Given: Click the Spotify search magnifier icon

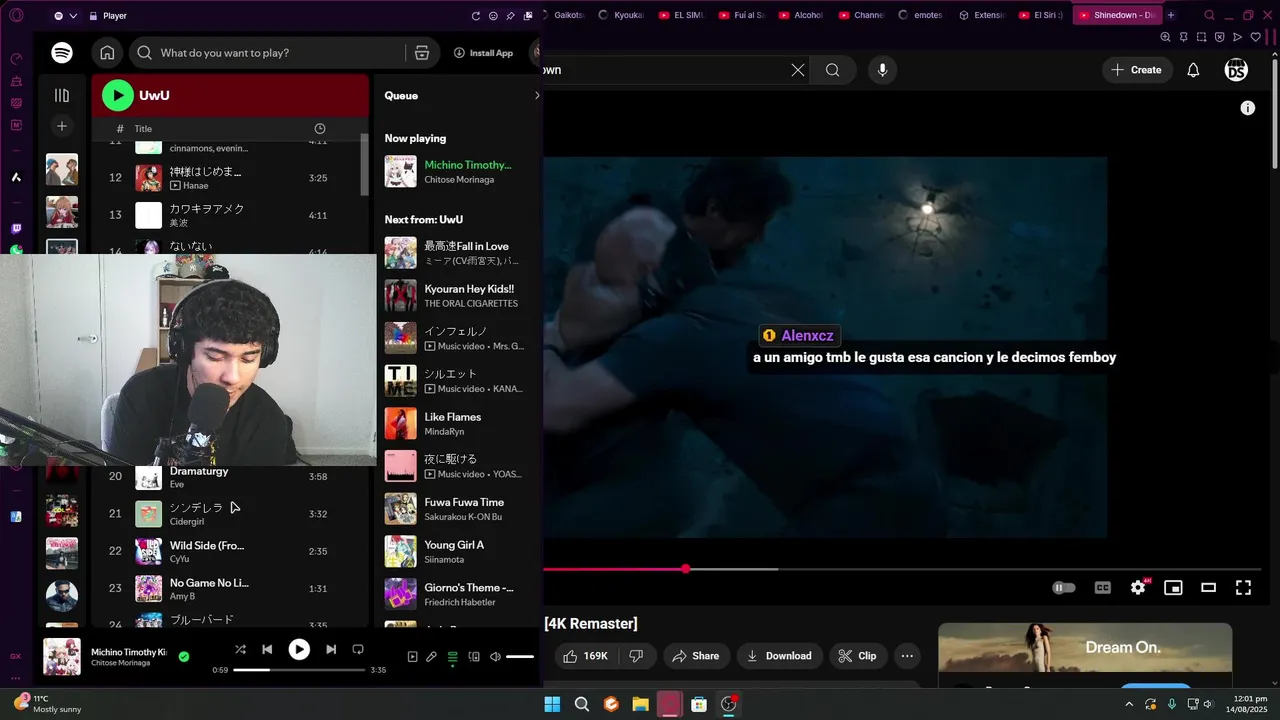Looking at the screenshot, I should tap(145, 53).
